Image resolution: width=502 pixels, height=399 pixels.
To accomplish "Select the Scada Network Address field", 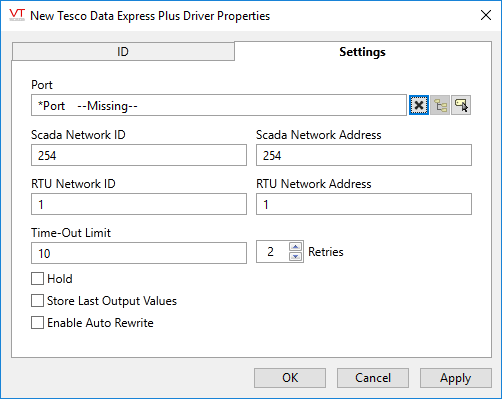I will point(364,155).
